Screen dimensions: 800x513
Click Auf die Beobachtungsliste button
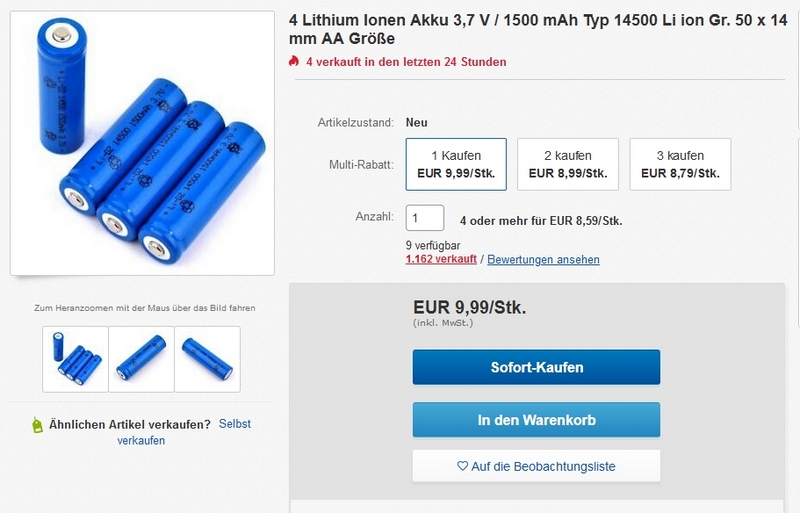pyautogui.click(x=536, y=466)
